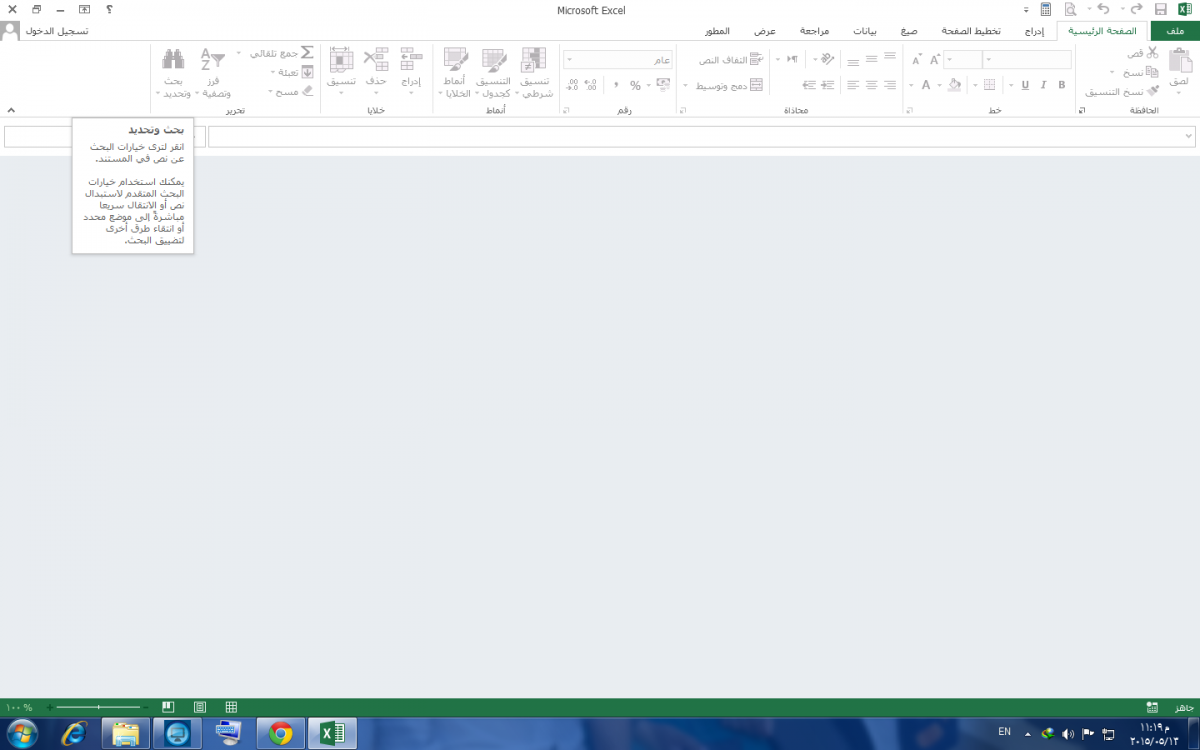This screenshot has width=1200, height=750.
Task: Expand the formula bar arrow
Action: [x=1188, y=135]
